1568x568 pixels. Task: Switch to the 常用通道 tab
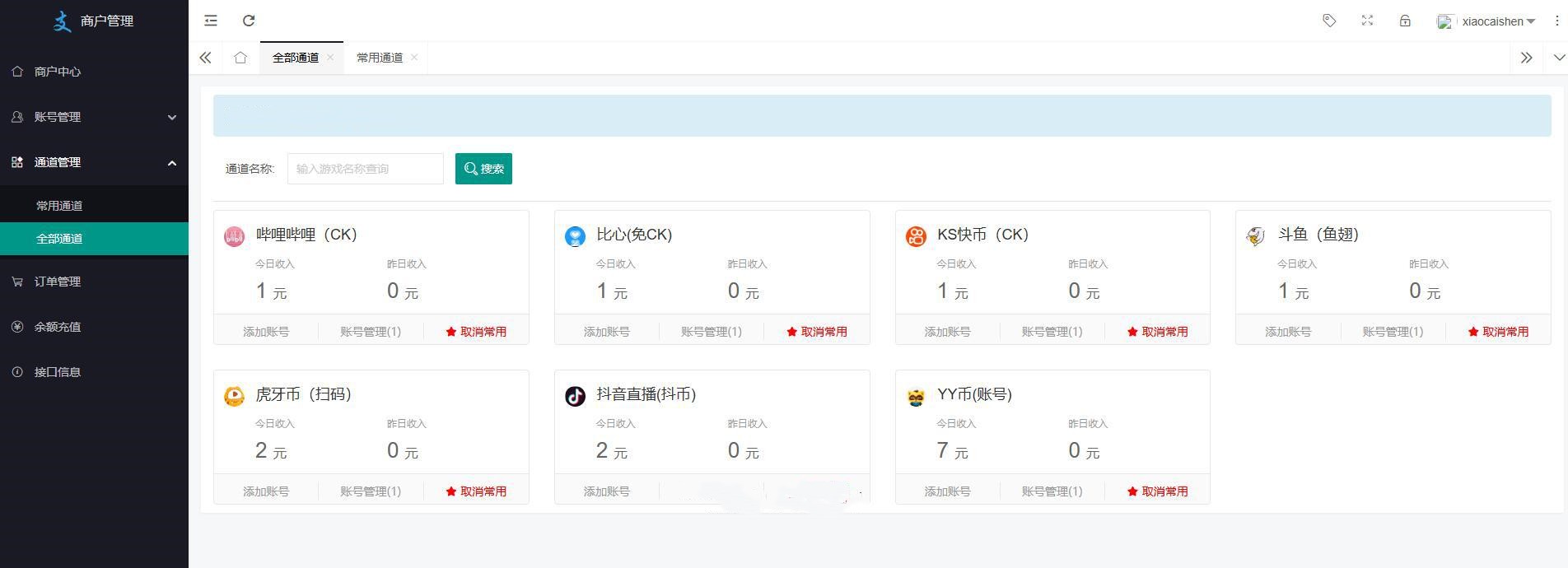tap(380, 58)
